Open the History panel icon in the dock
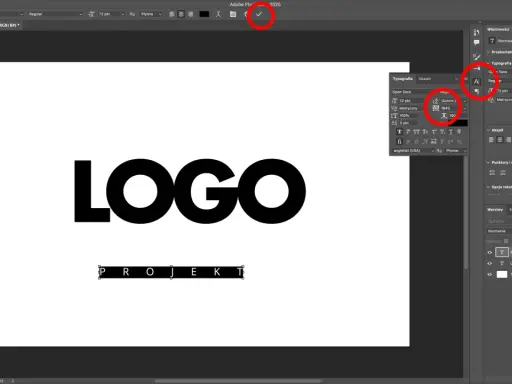Viewport: 512px width, 384px height. coord(476,32)
